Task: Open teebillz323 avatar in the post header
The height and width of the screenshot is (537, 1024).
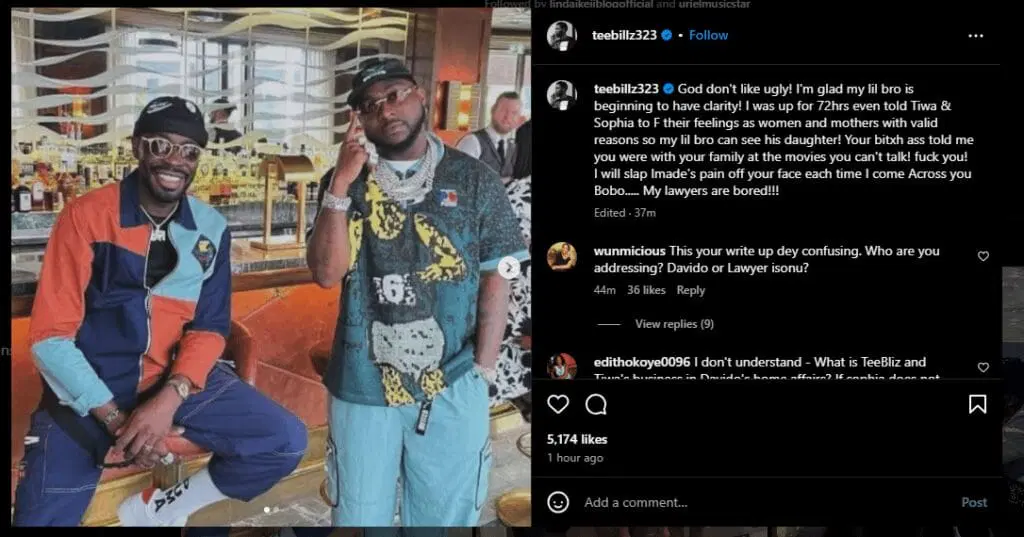Action: point(562,35)
